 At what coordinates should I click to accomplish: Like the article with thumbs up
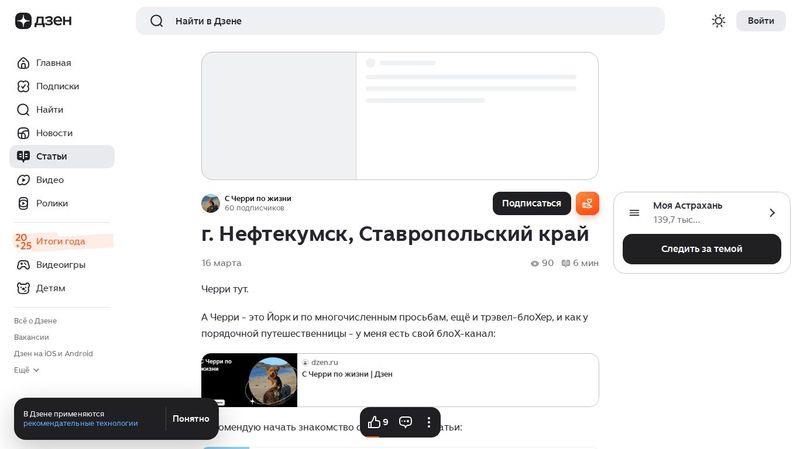coord(375,422)
